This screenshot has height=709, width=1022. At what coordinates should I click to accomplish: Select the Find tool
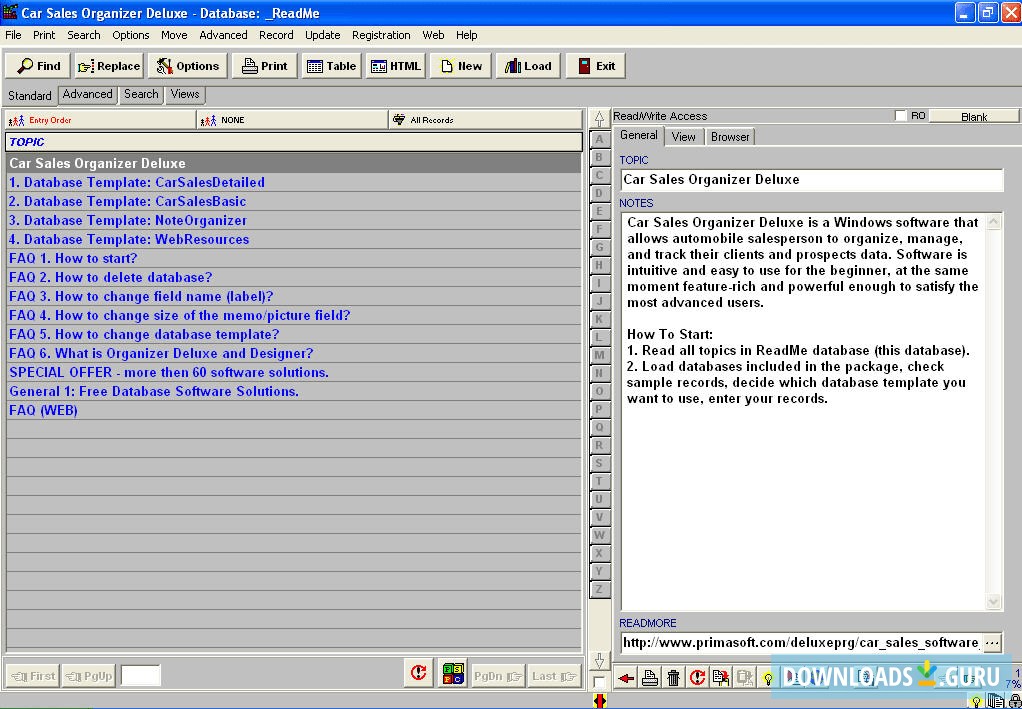click(37, 65)
